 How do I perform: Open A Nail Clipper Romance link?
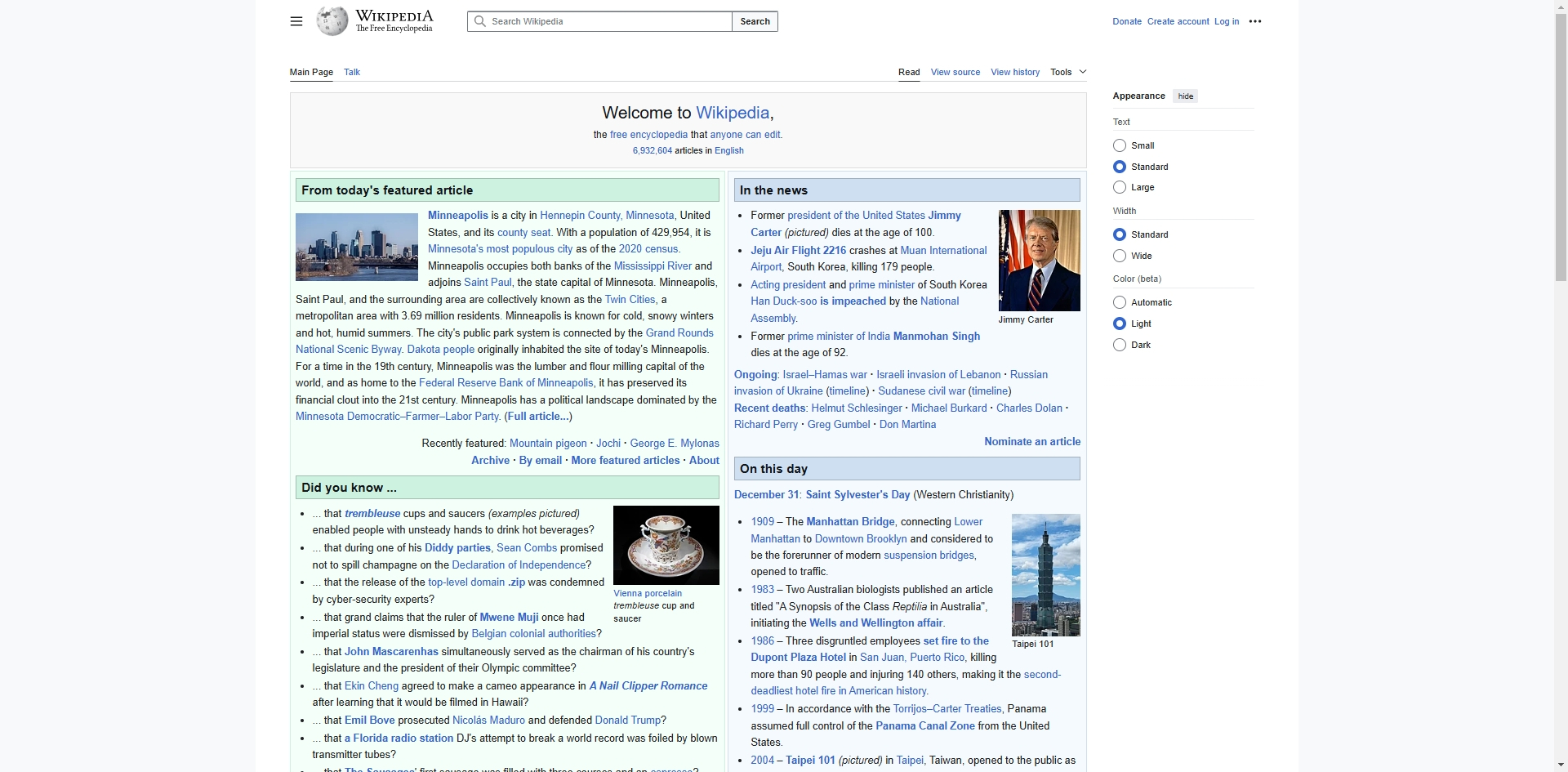[648, 686]
